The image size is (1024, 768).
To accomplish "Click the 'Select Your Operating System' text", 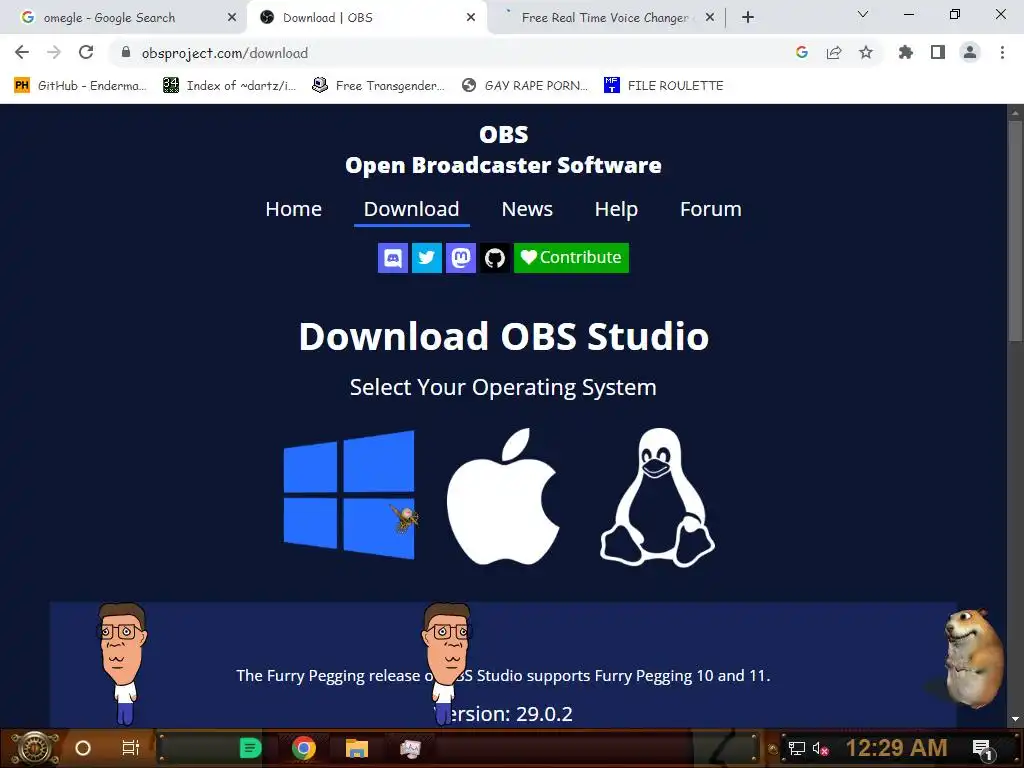I will [504, 387].
